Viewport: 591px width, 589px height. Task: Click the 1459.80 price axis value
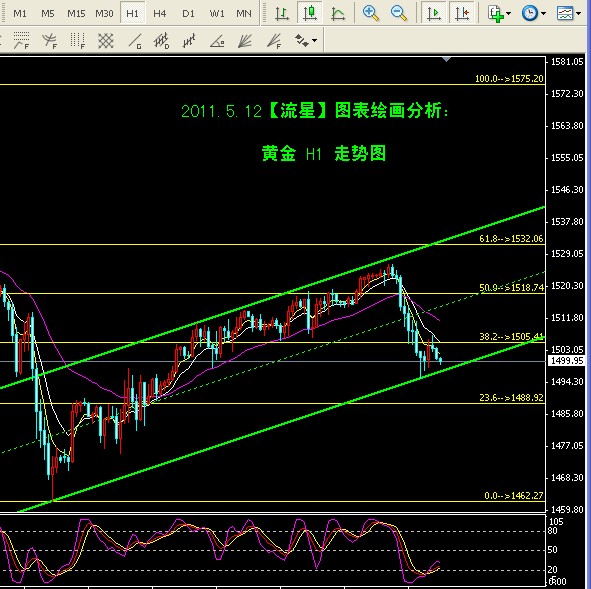click(567, 509)
